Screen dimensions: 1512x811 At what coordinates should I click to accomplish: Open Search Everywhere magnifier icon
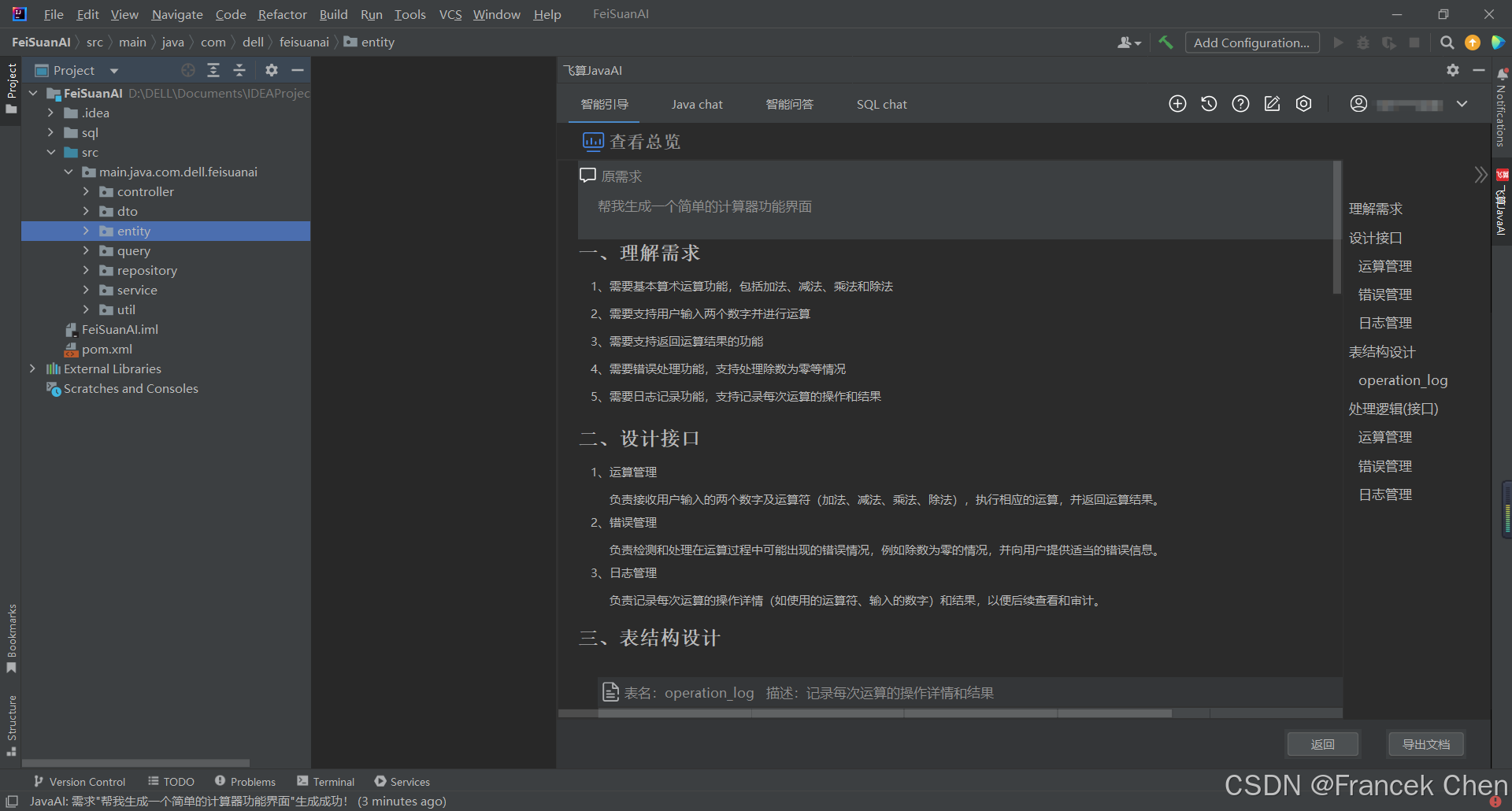(x=1447, y=43)
